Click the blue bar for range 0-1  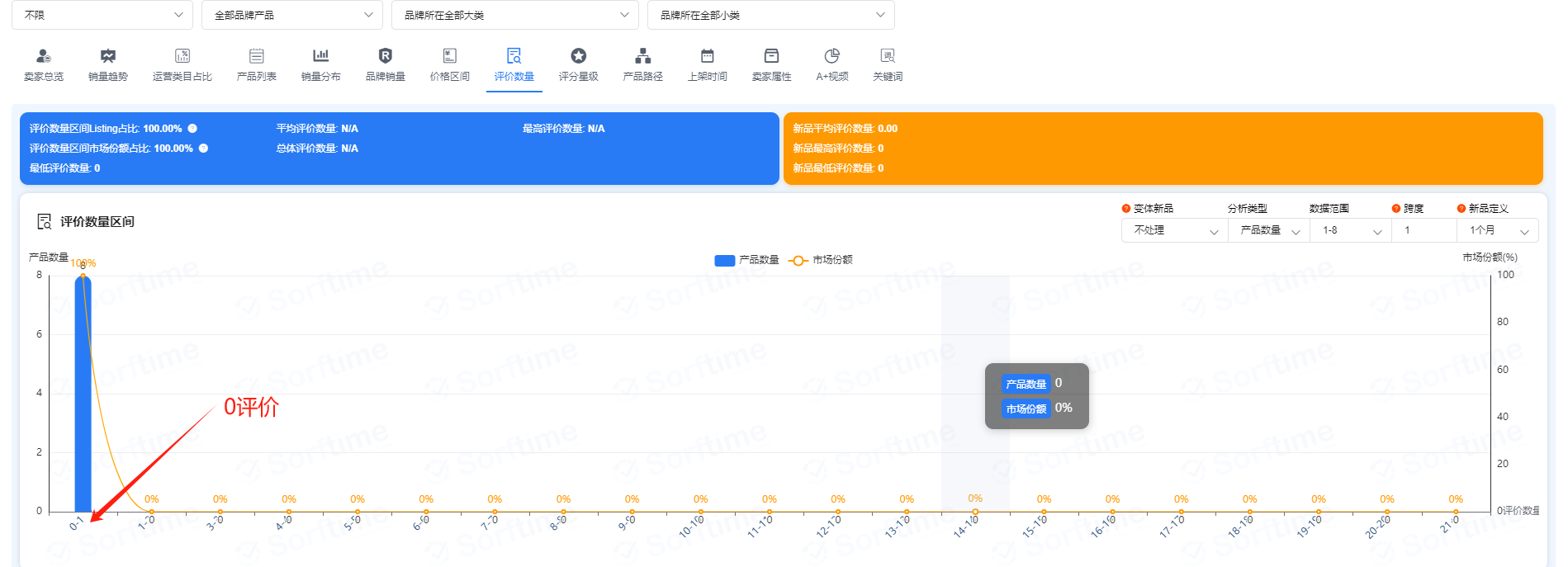coord(83,395)
